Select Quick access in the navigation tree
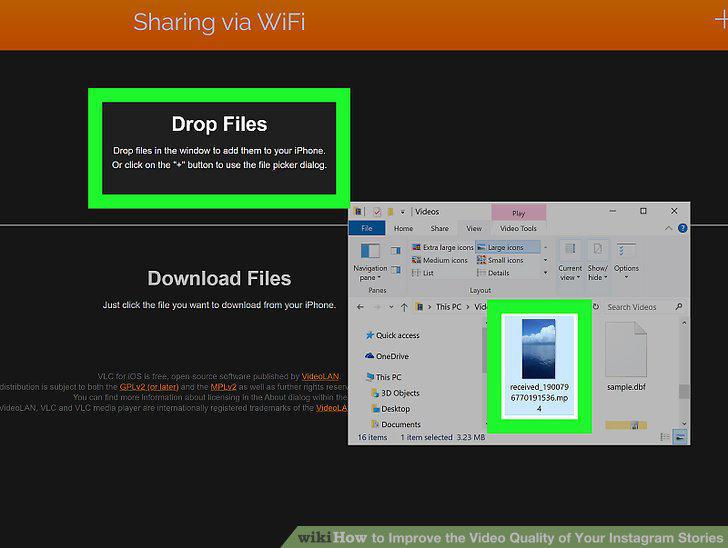 [x=392, y=335]
